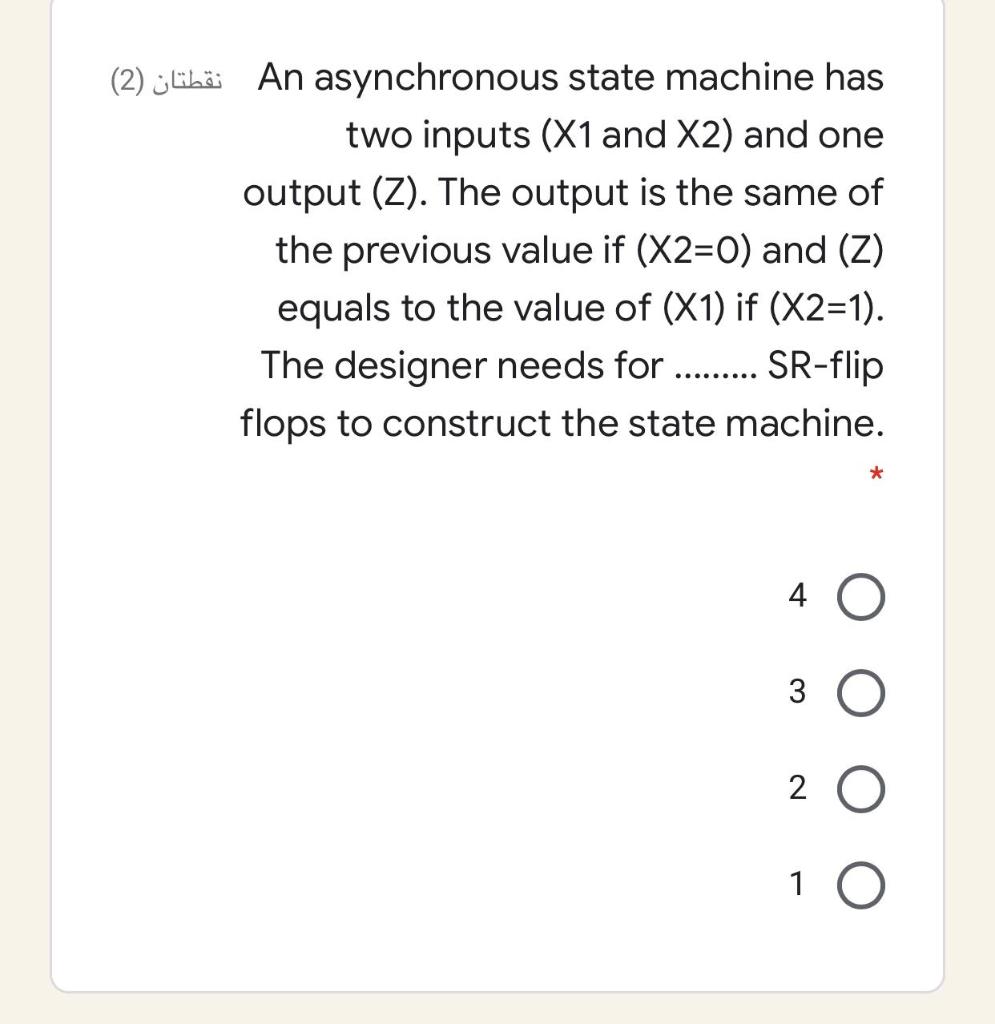Click the line mentioning inputs X1 and X2
The width and height of the screenshot is (995, 1024).
[x=613, y=135]
